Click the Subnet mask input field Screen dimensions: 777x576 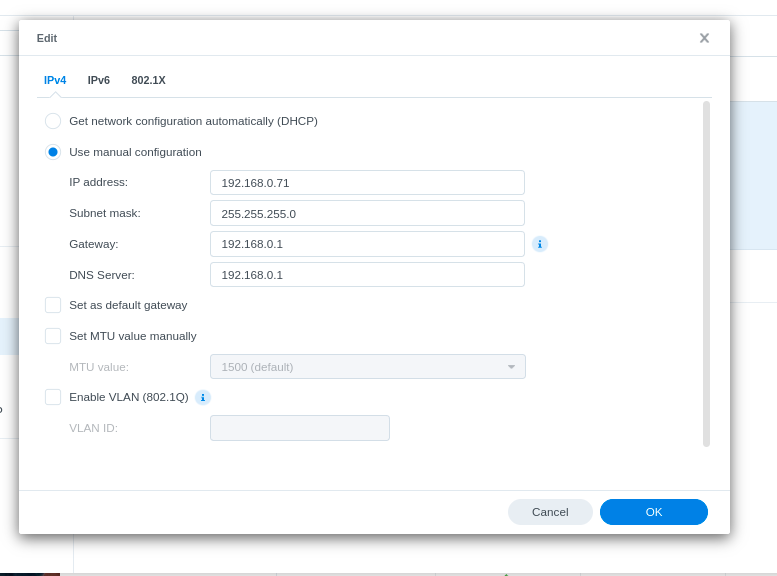pyautogui.click(x=367, y=213)
